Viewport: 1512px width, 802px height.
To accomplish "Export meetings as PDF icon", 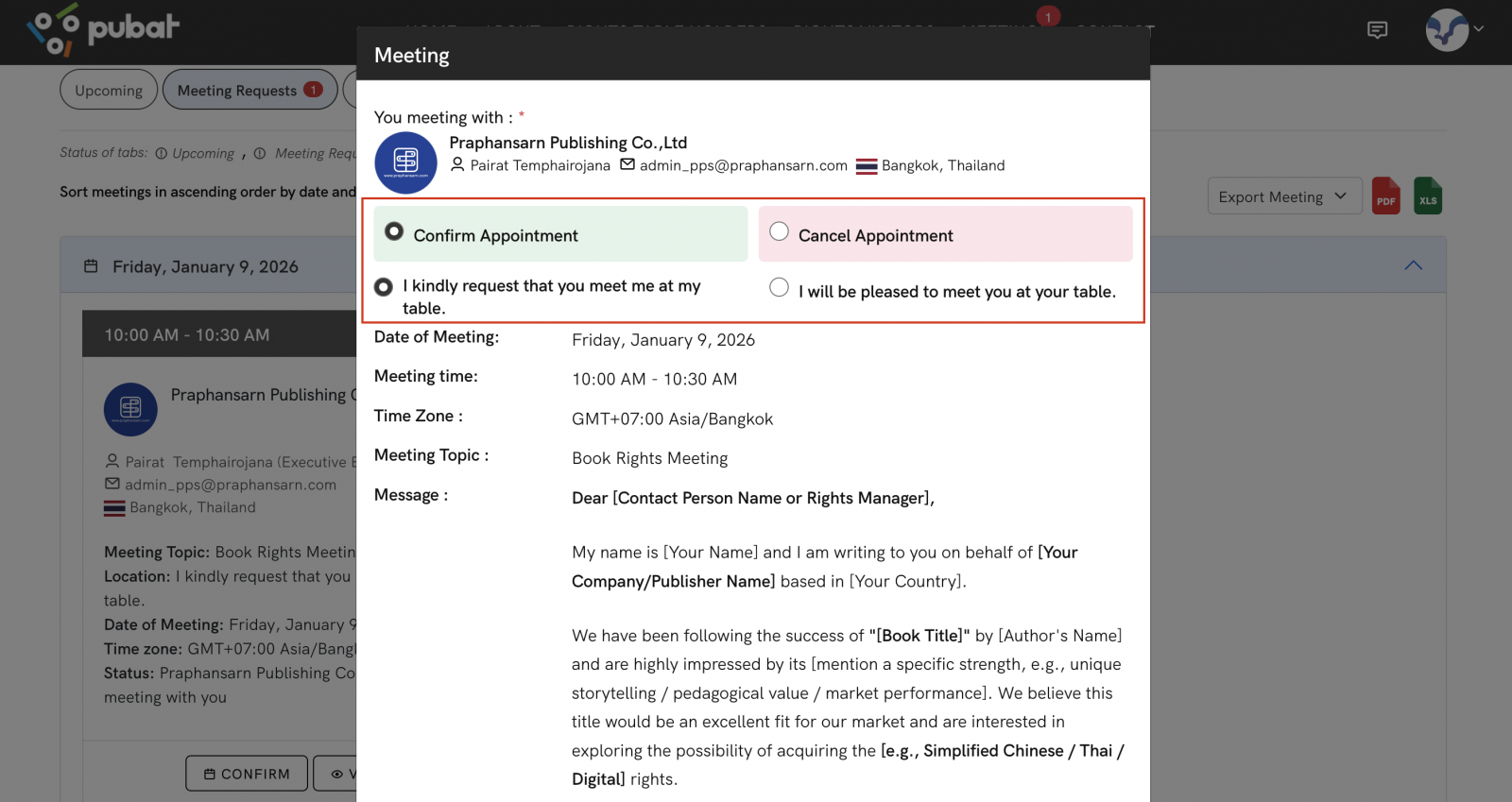I will point(1385,196).
